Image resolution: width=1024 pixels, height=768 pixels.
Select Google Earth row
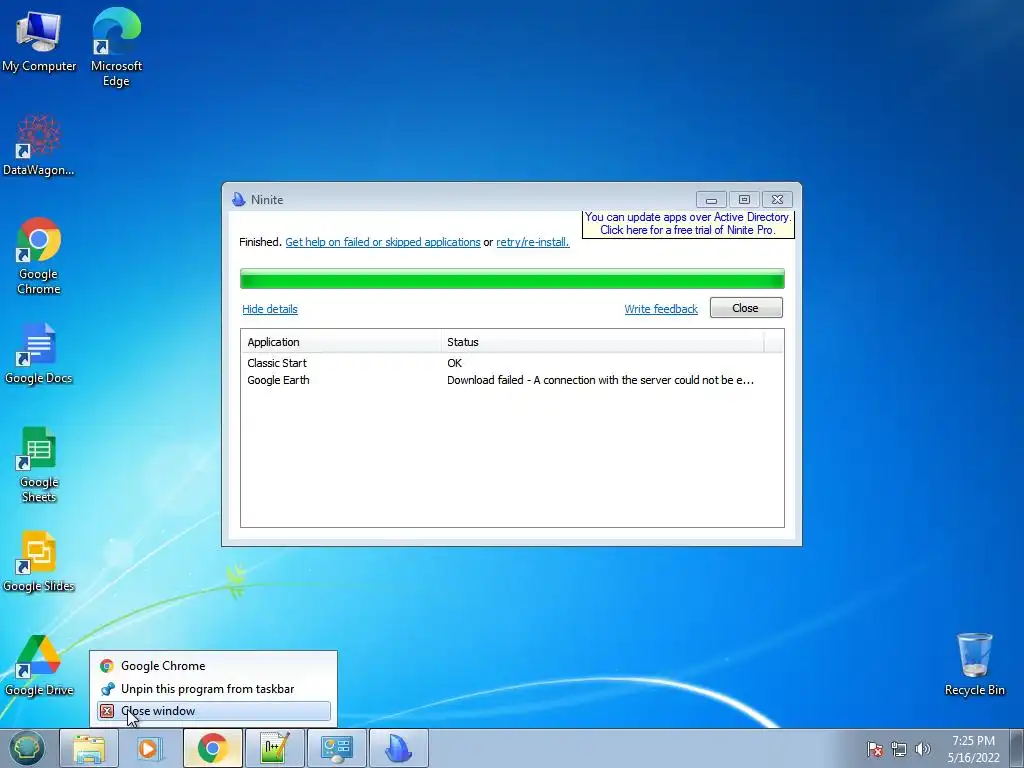(512, 380)
